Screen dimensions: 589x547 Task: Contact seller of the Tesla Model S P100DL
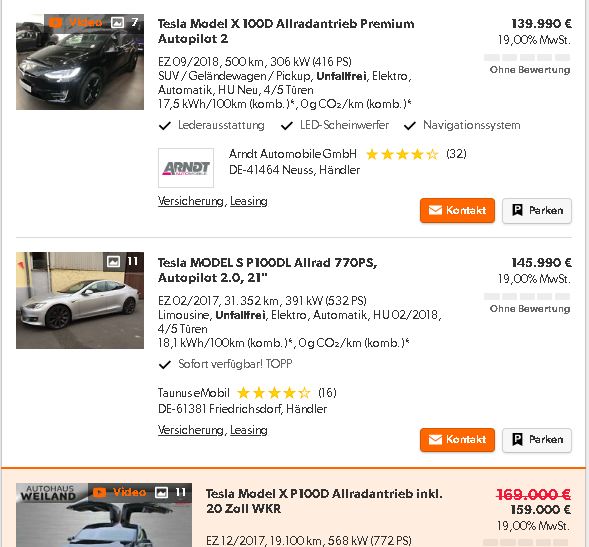coord(457,440)
